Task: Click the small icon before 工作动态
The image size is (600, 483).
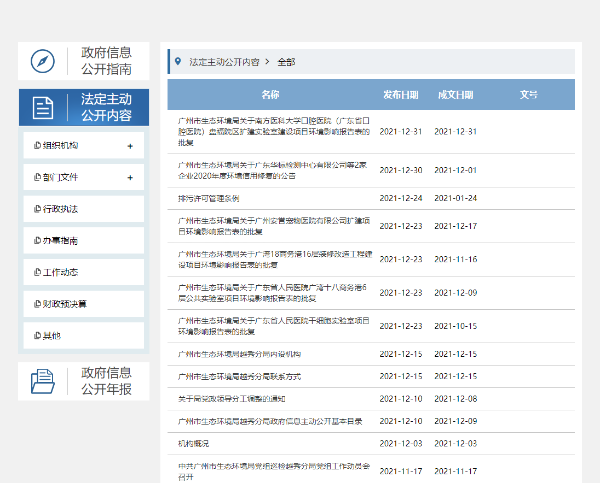Action: 37,272
